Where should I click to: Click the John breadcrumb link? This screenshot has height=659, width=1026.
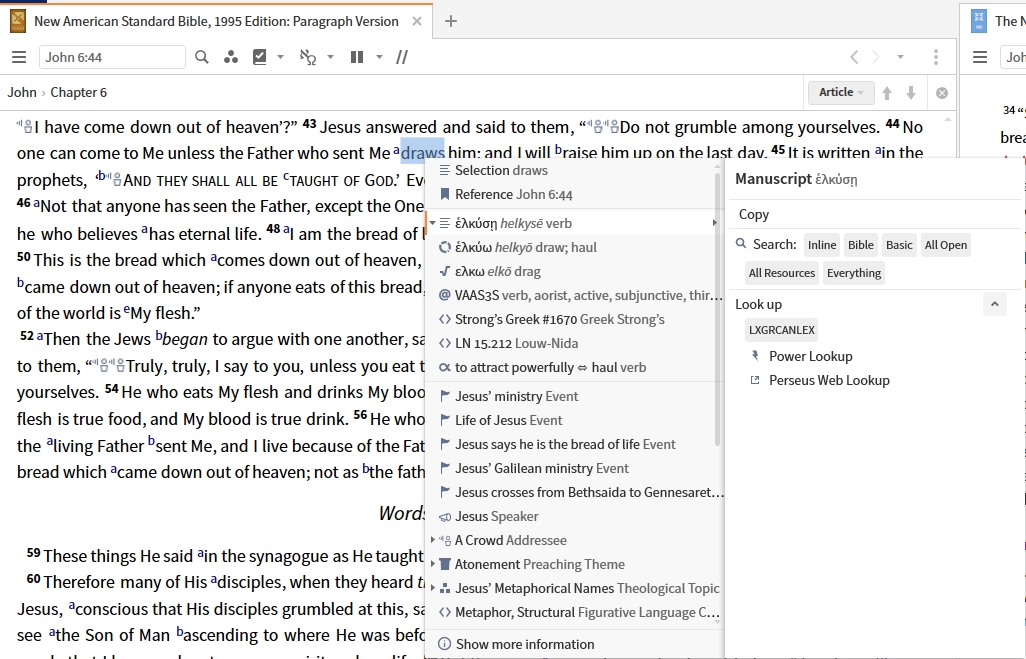click(x=22, y=92)
